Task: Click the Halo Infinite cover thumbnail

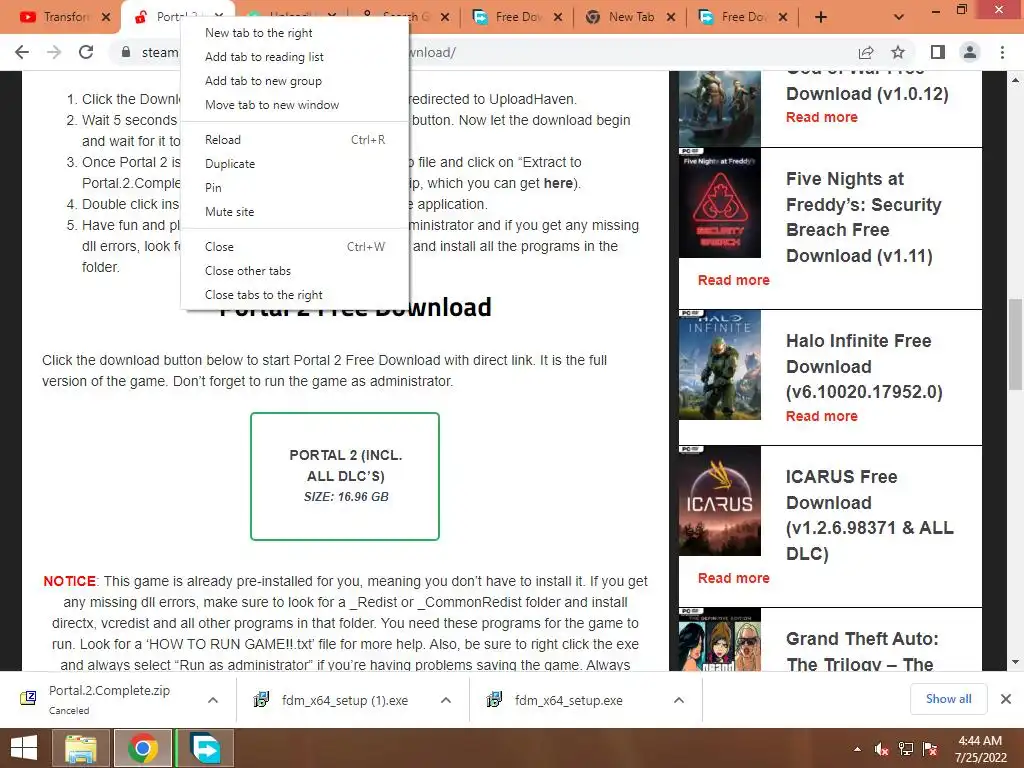Action: 720,365
